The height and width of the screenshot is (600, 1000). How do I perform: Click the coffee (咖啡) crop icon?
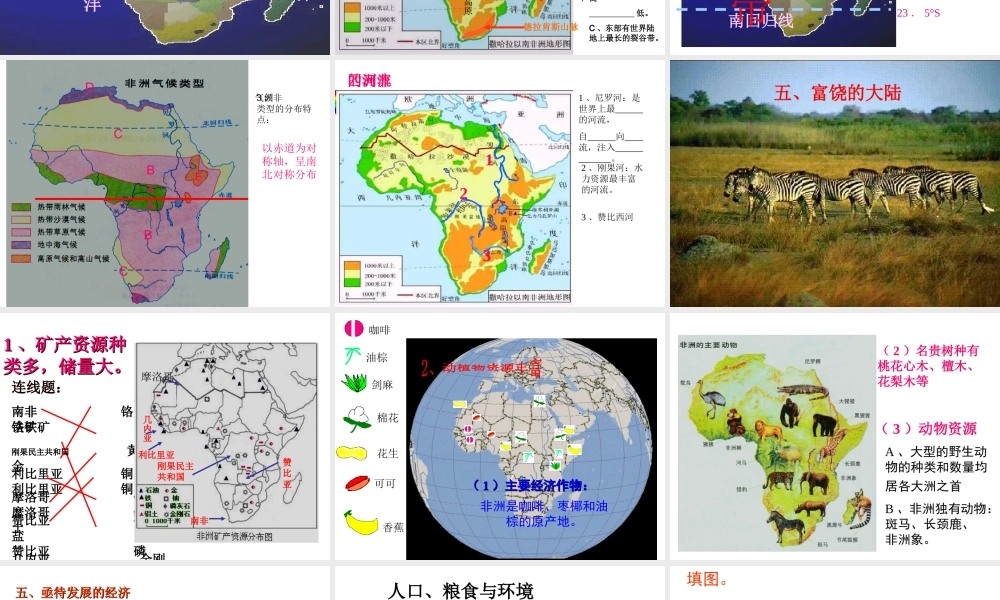354,328
